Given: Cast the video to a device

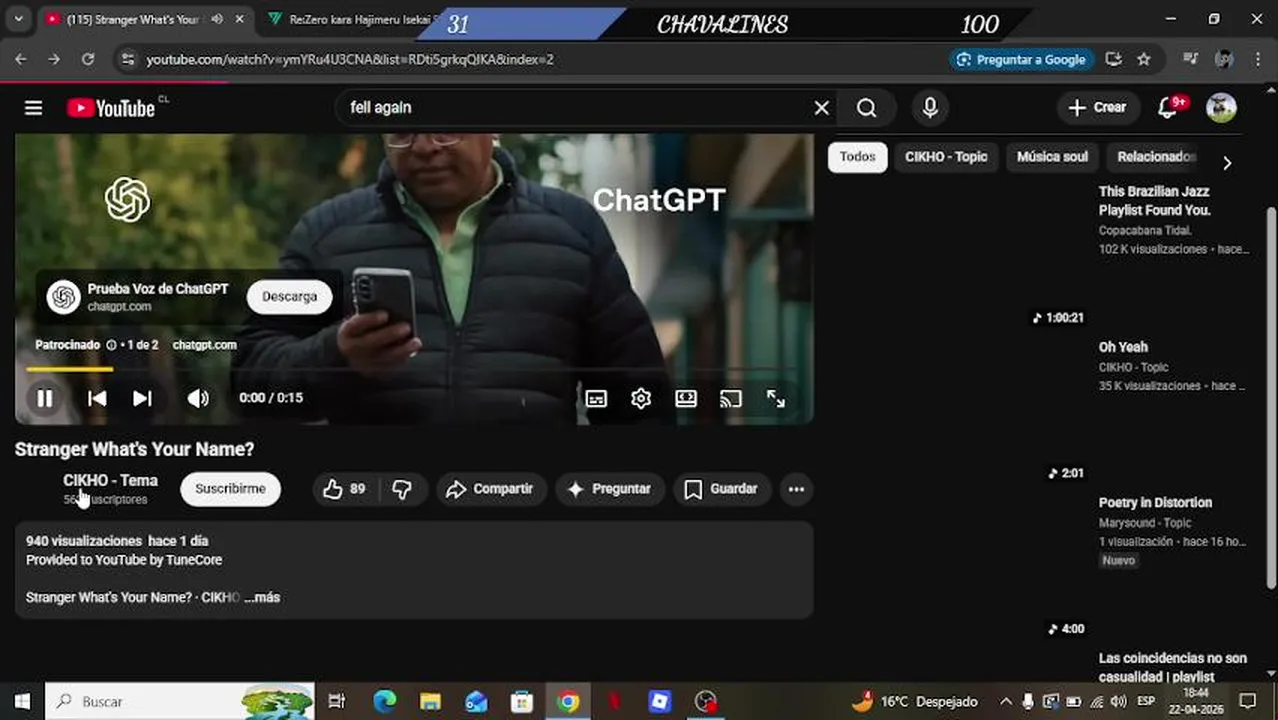Looking at the screenshot, I should (731, 398).
